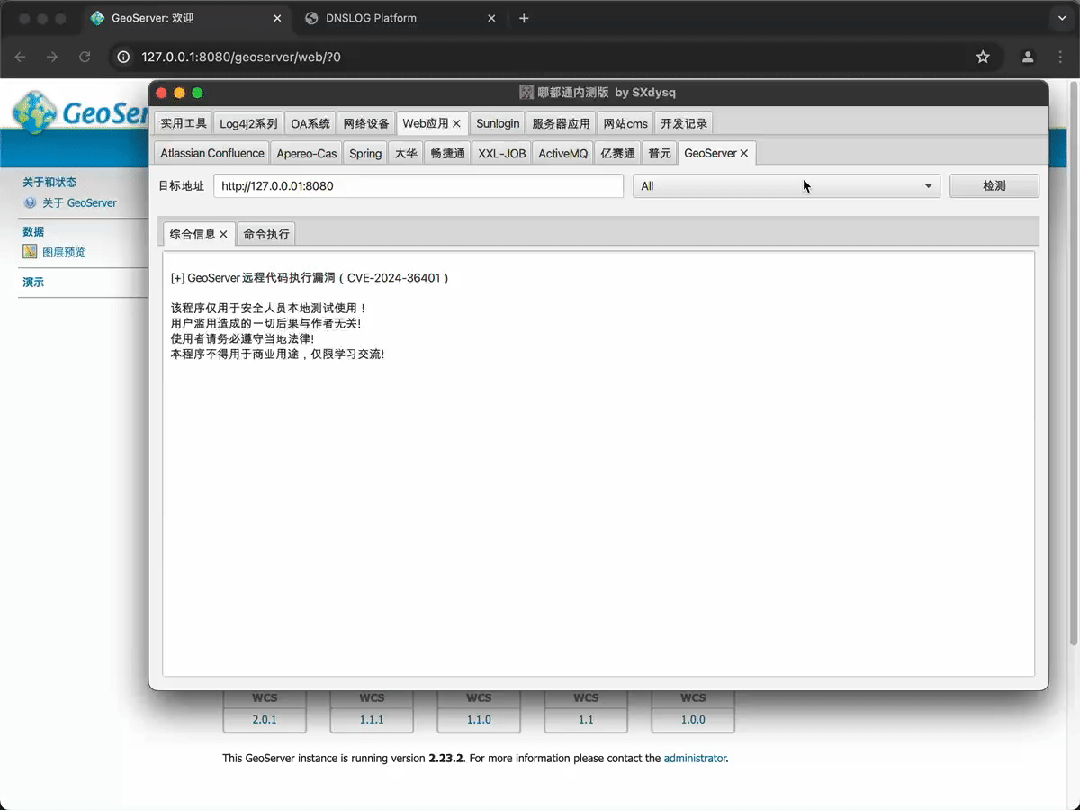Click the WCS 1.1.1 version button
Screen dimensions: 1080x810
point(371,720)
